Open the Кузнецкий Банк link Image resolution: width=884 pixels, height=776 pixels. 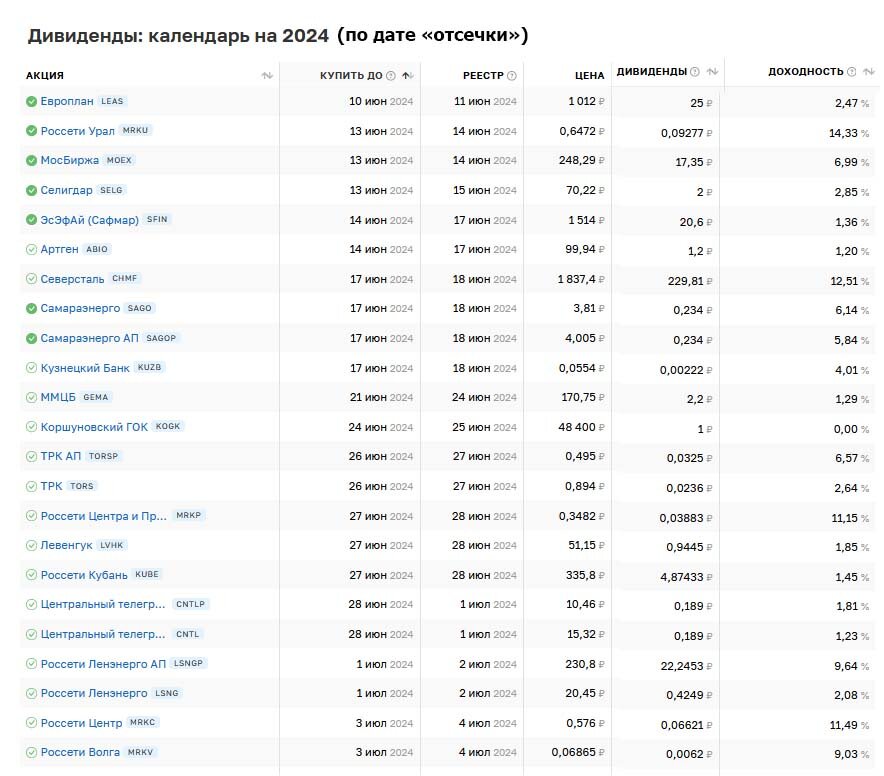(x=85, y=368)
